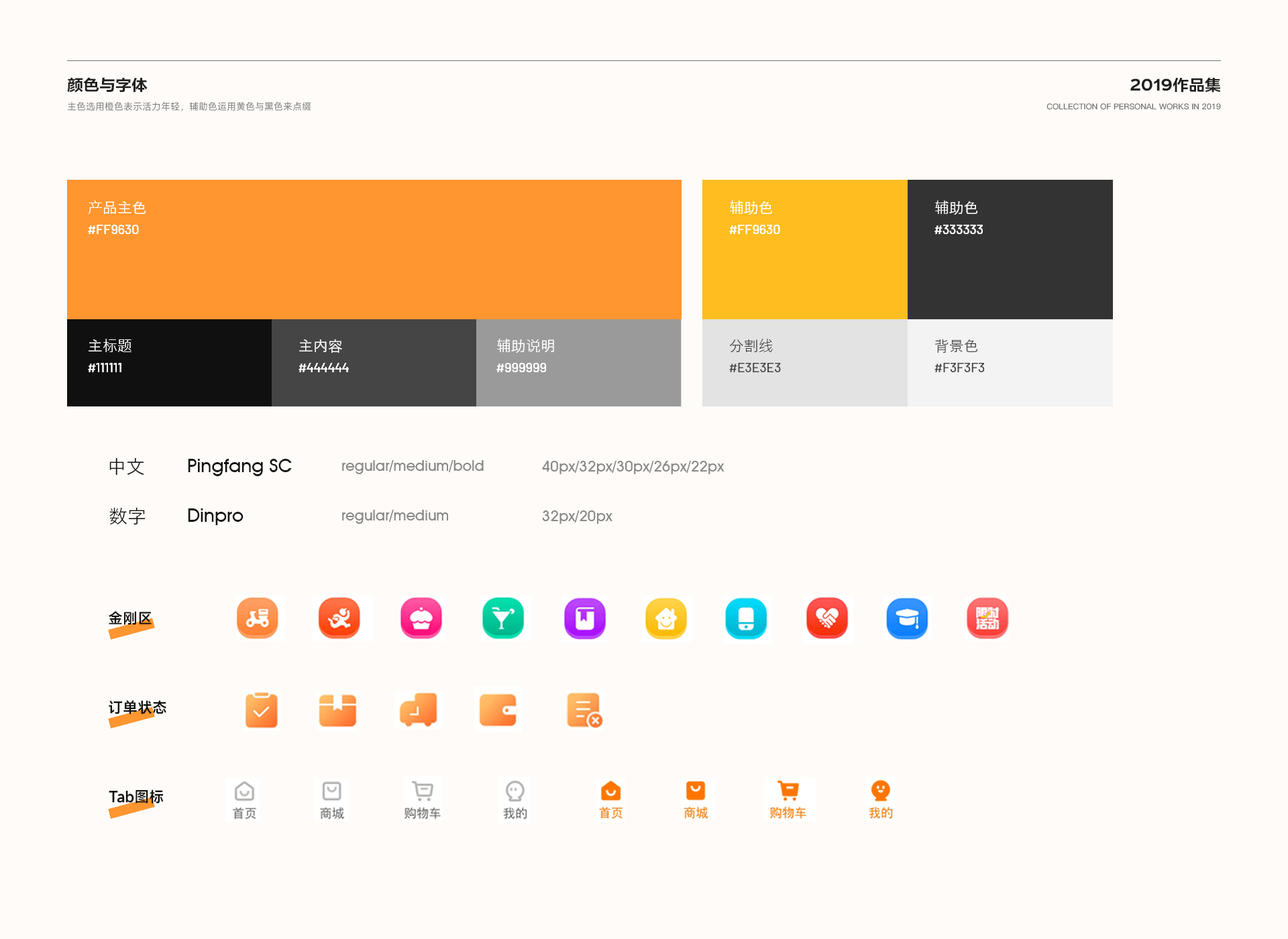This screenshot has height=939, width=1288.
Task: Click the 中文 font row label
Action: 127,467
